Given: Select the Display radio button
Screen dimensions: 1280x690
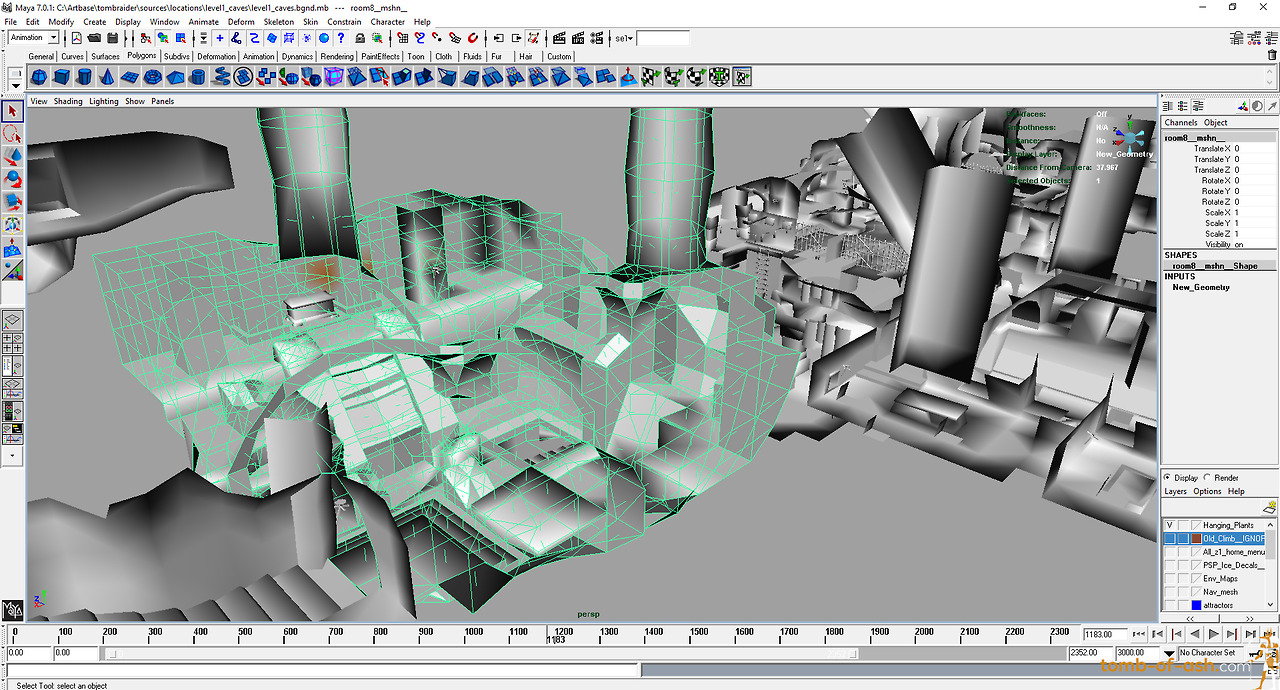Looking at the screenshot, I should pyautogui.click(x=1169, y=478).
